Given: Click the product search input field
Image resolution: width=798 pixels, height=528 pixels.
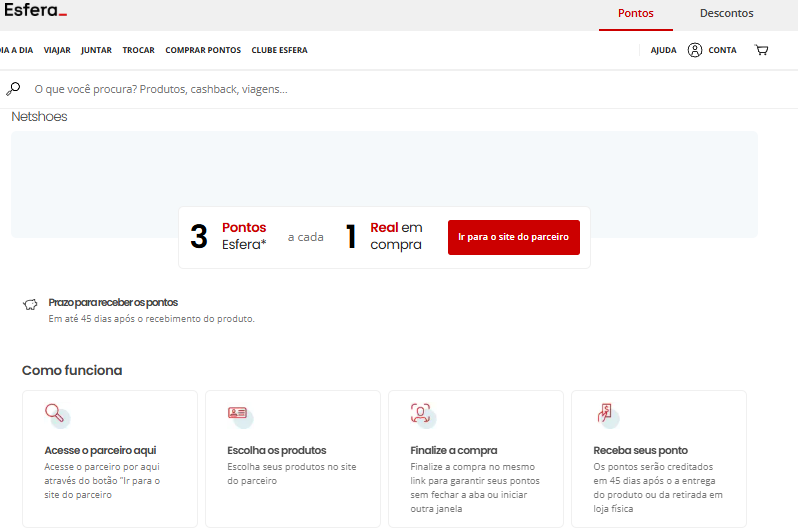Looking at the screenshot, I should coord(300,89).
